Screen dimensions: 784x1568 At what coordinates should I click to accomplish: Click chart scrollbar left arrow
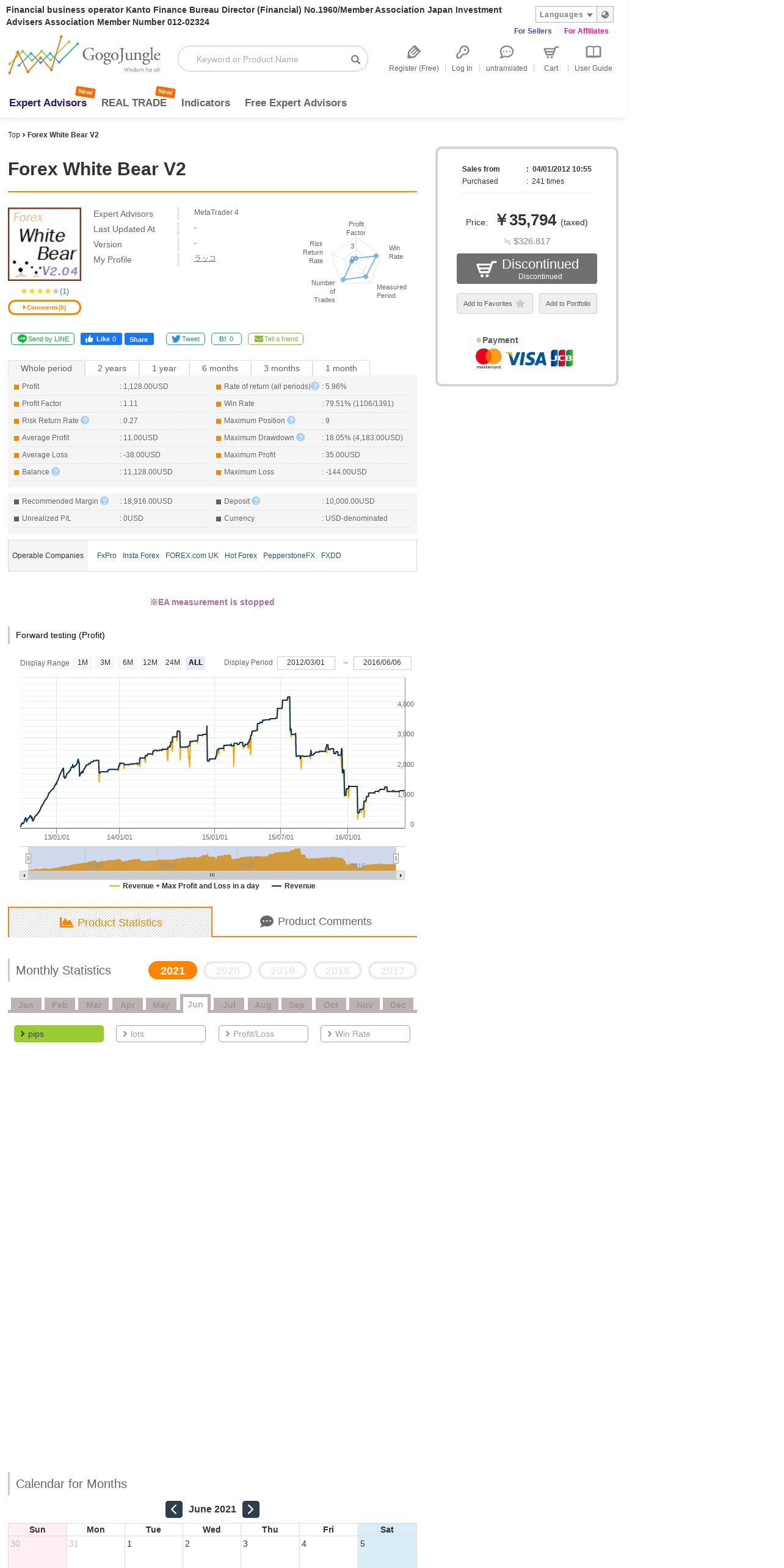point(24,876)
